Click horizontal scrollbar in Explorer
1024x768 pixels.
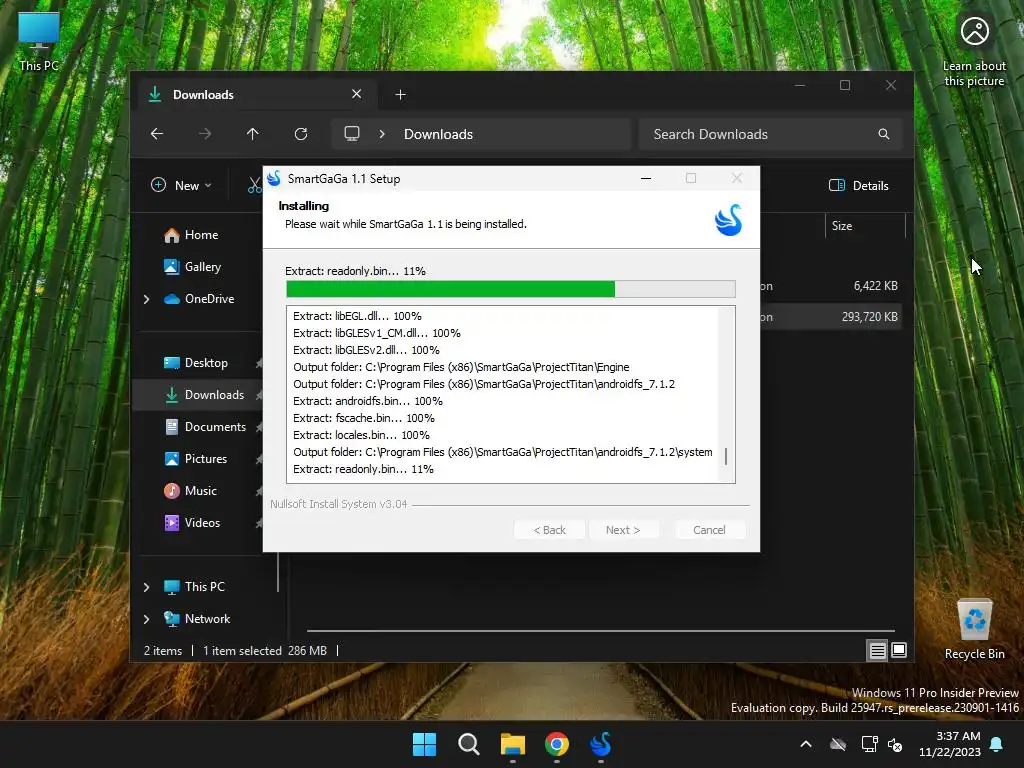(601, 631)
